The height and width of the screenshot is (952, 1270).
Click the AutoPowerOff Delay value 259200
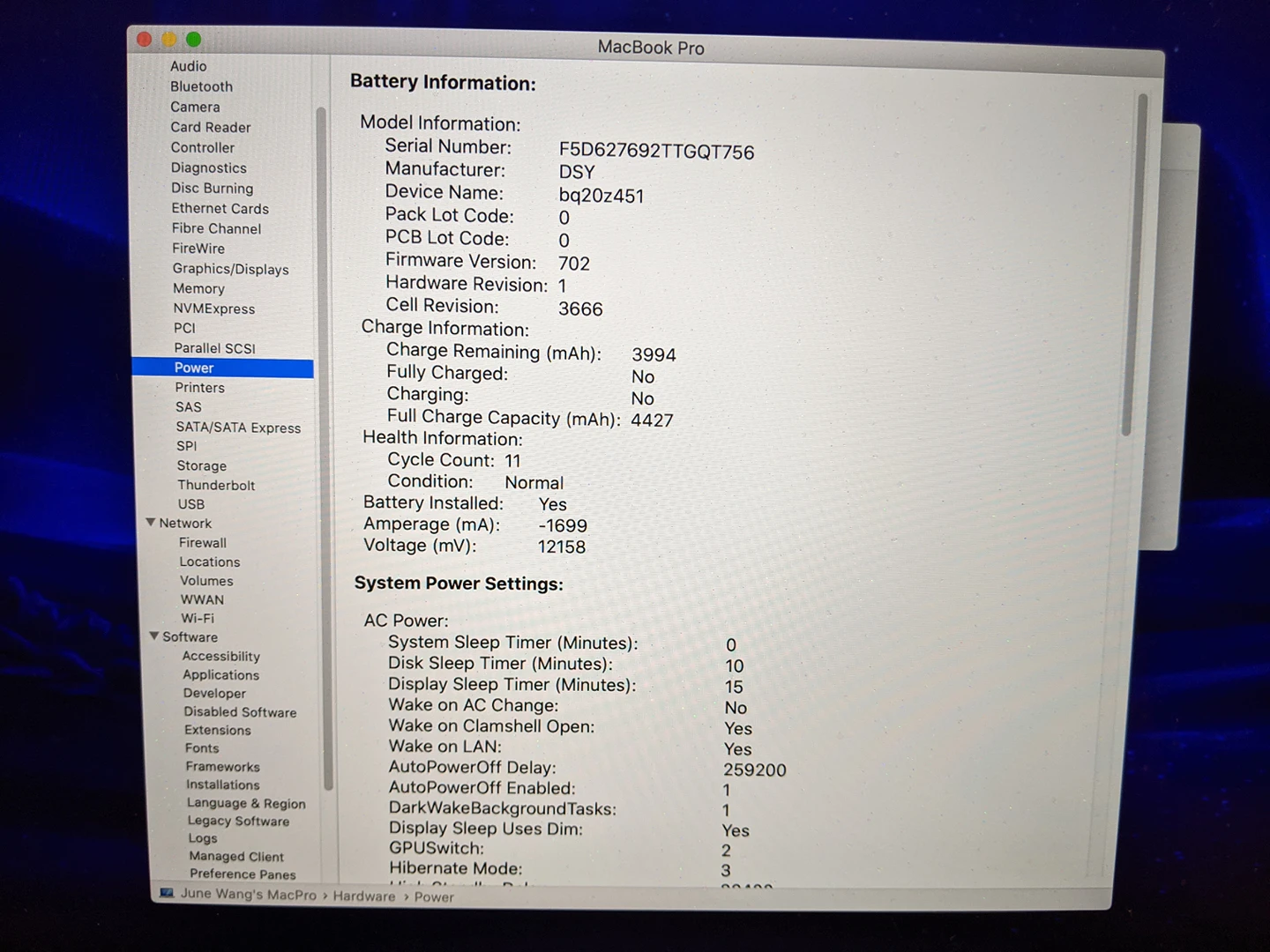tap(754, 770)
